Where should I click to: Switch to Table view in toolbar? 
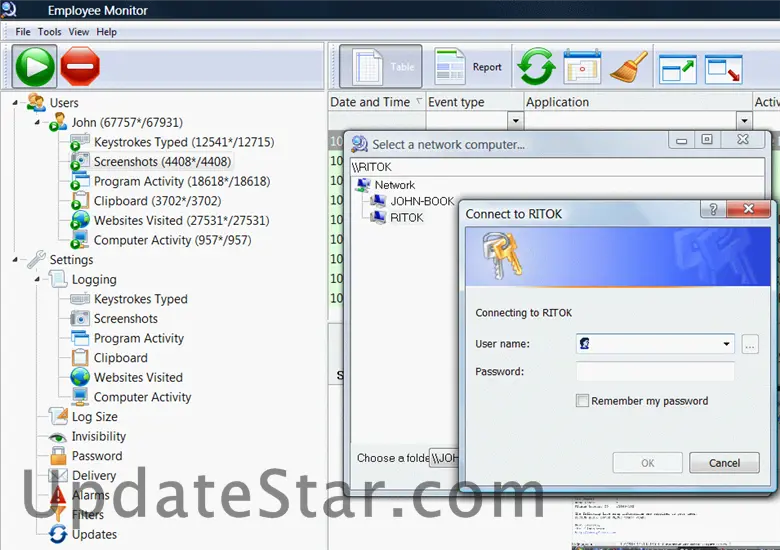point(380,67)
